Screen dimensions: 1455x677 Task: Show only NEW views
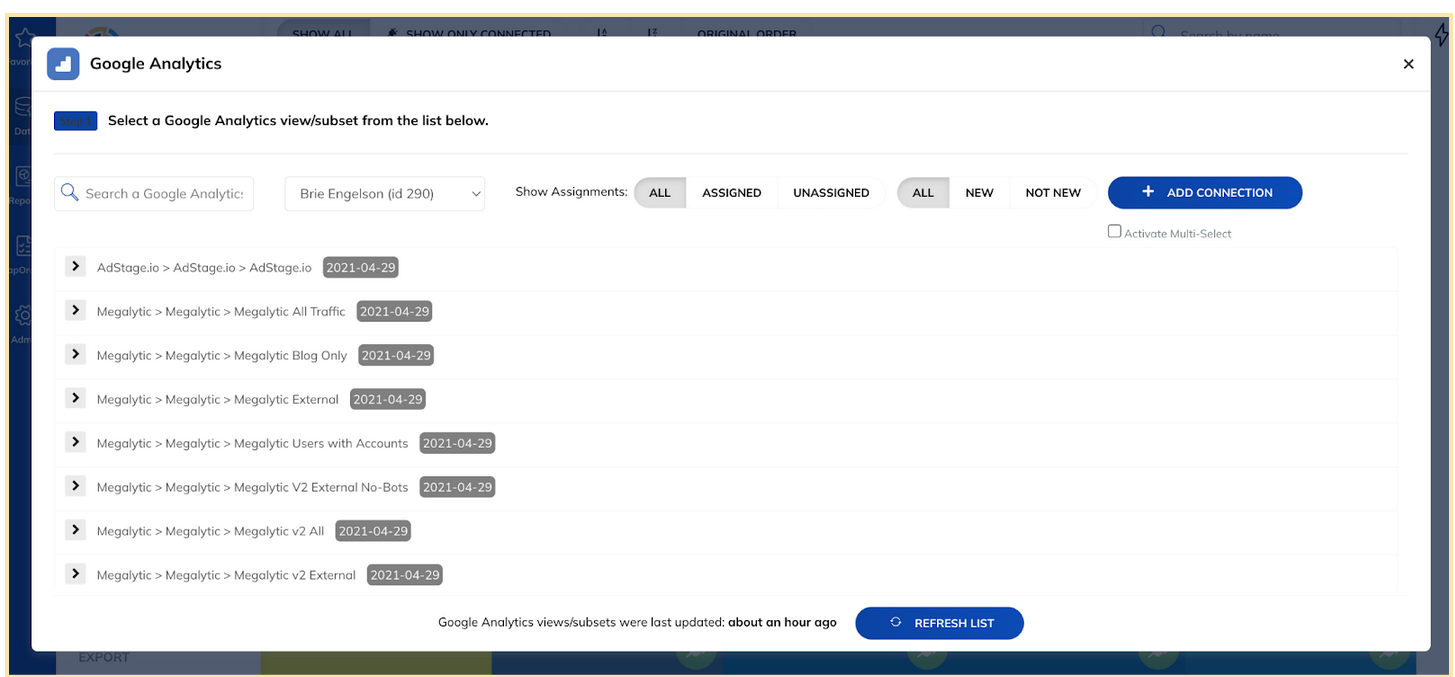pyautogui.click(x=979, y=193)
